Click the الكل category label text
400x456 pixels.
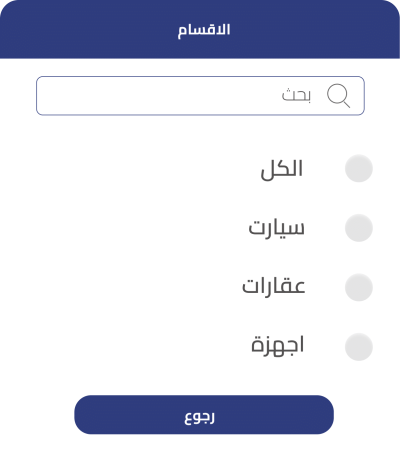(x=282, y=169)
